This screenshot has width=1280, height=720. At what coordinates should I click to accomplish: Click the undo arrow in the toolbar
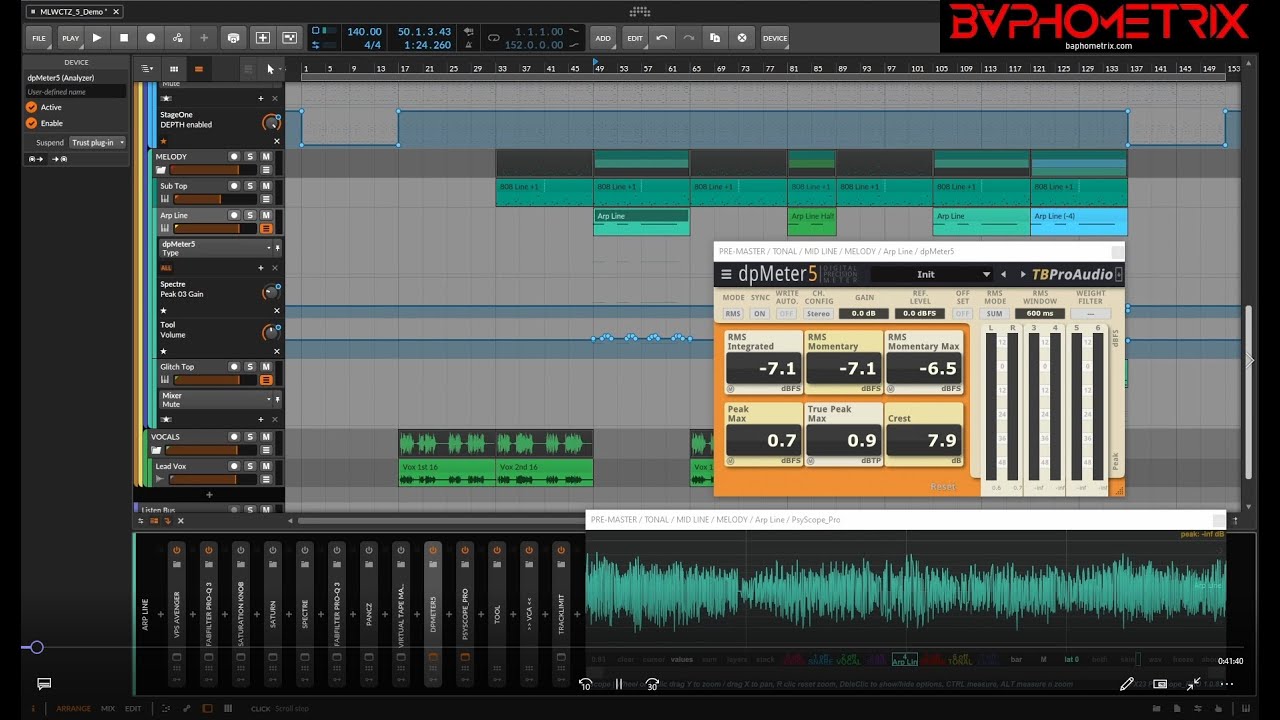pos(662,38)
